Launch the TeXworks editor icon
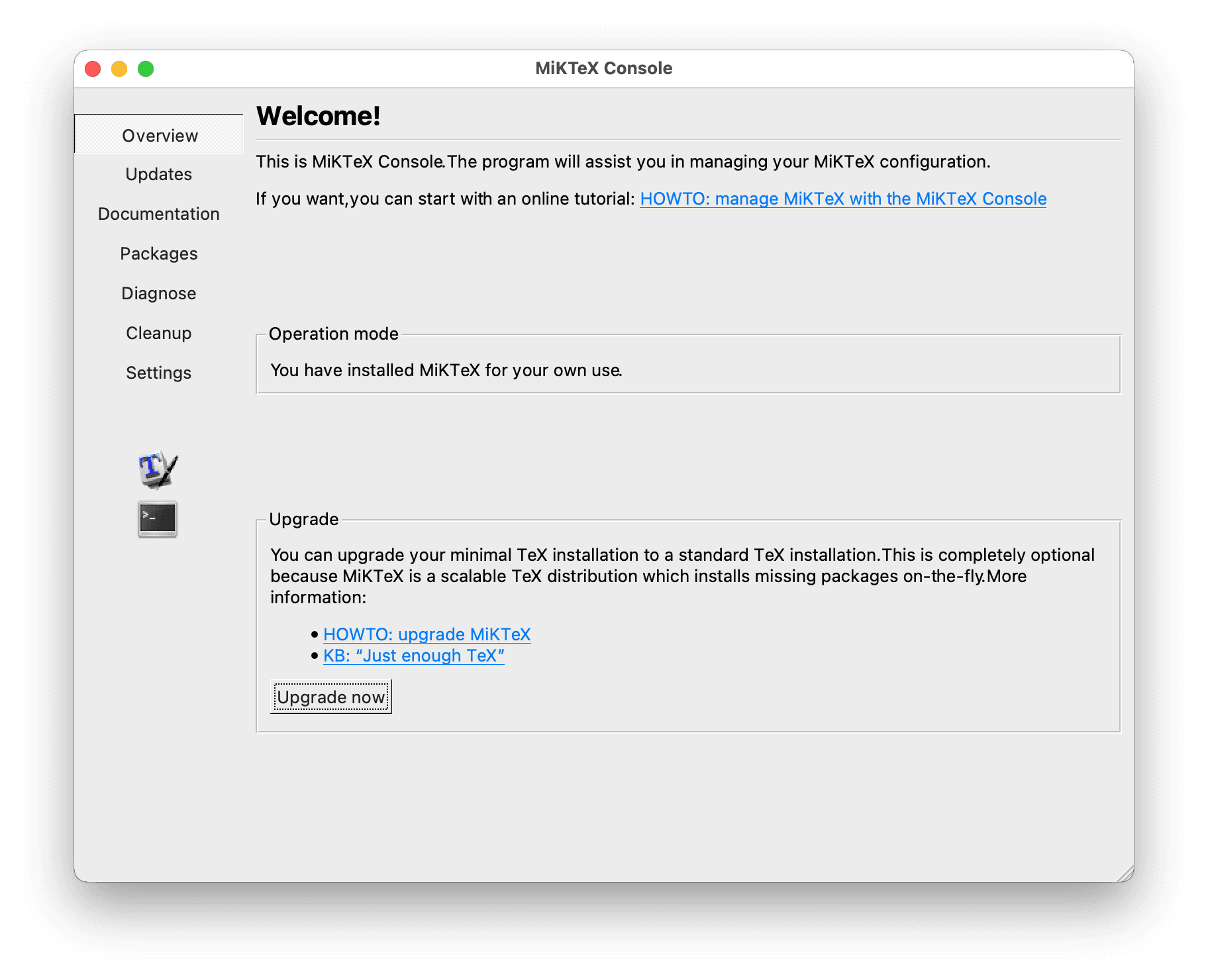1208x980 pixels. coord(158,469)
